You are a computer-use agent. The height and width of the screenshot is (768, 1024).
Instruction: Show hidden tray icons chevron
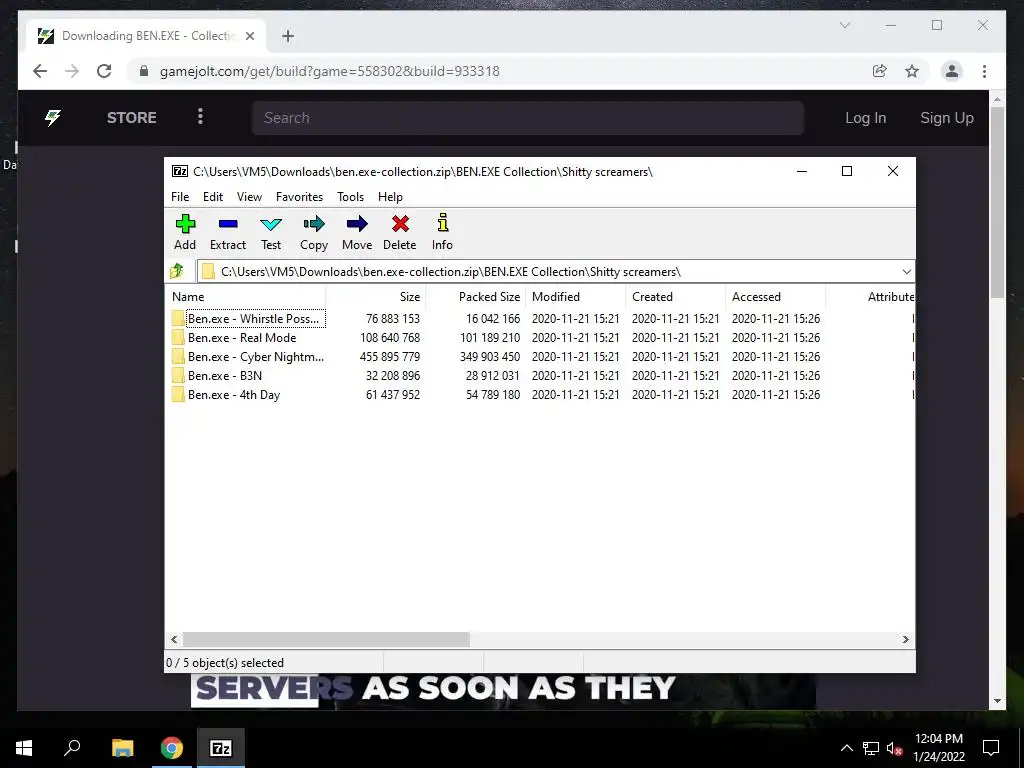tap(846, 748)
